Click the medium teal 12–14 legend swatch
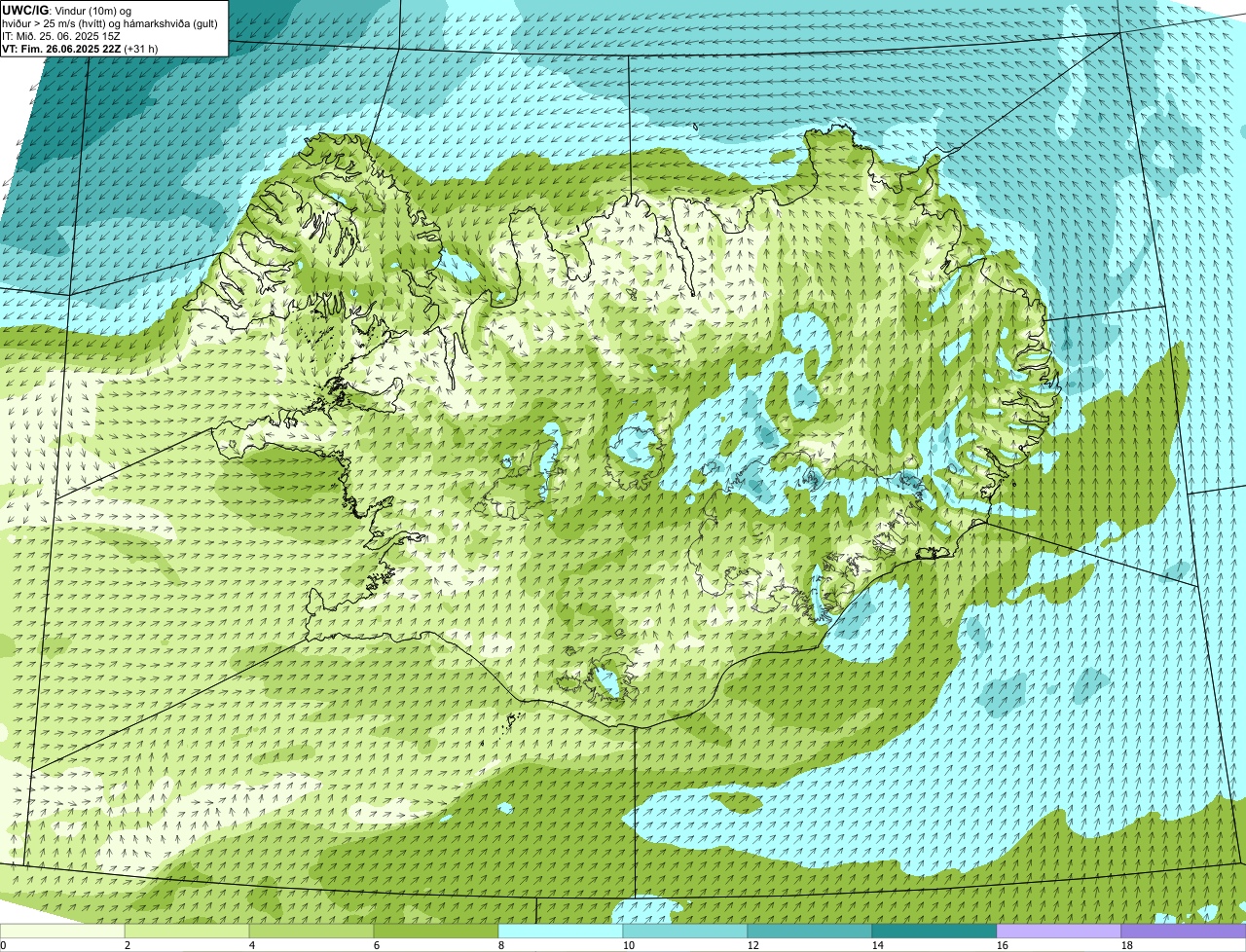 pyautogui.click(x=810, y=932)
